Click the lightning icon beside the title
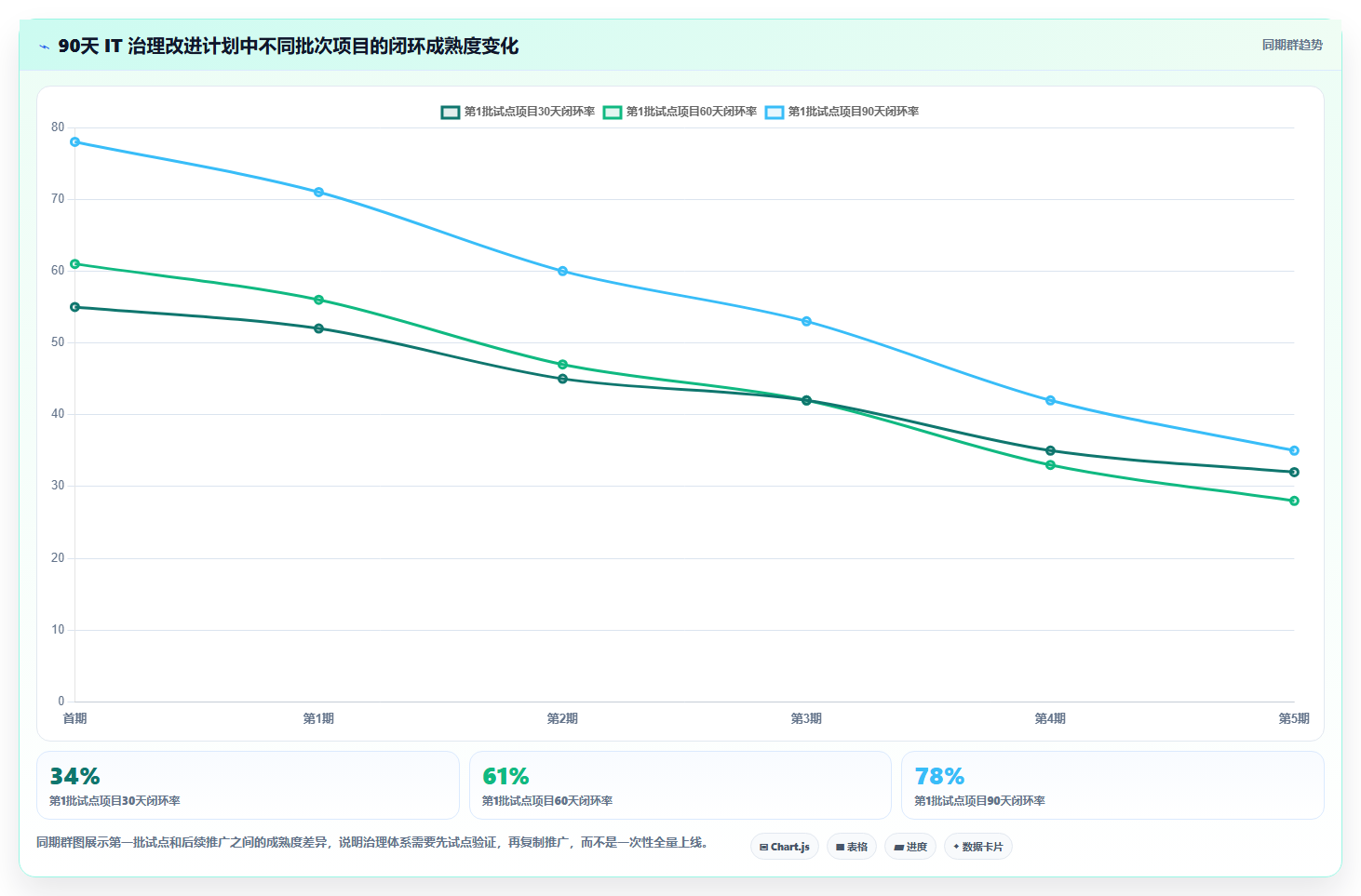The height and width of the screenshot is (896, 1361). (x=44, y=47)
